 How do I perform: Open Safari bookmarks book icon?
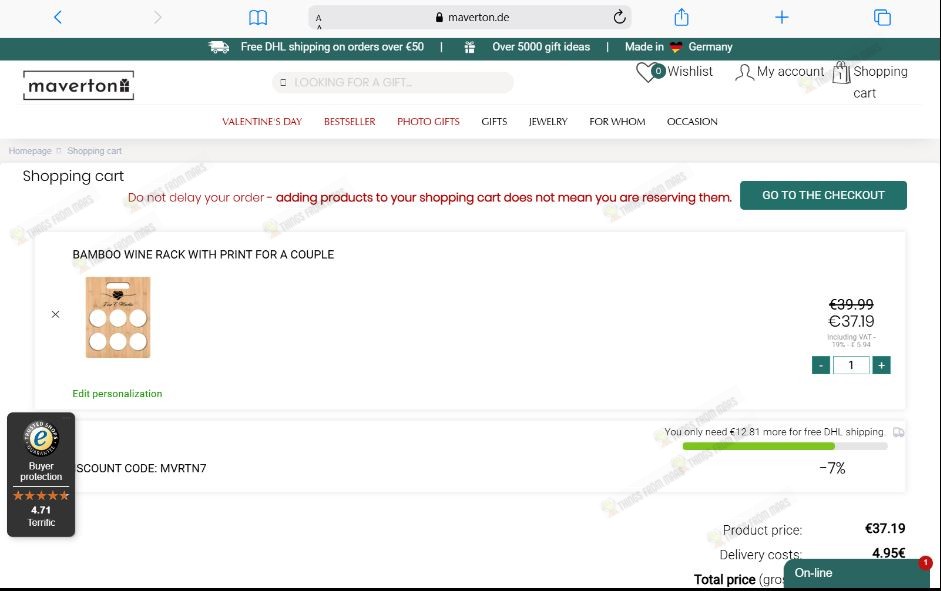point(258,17)
